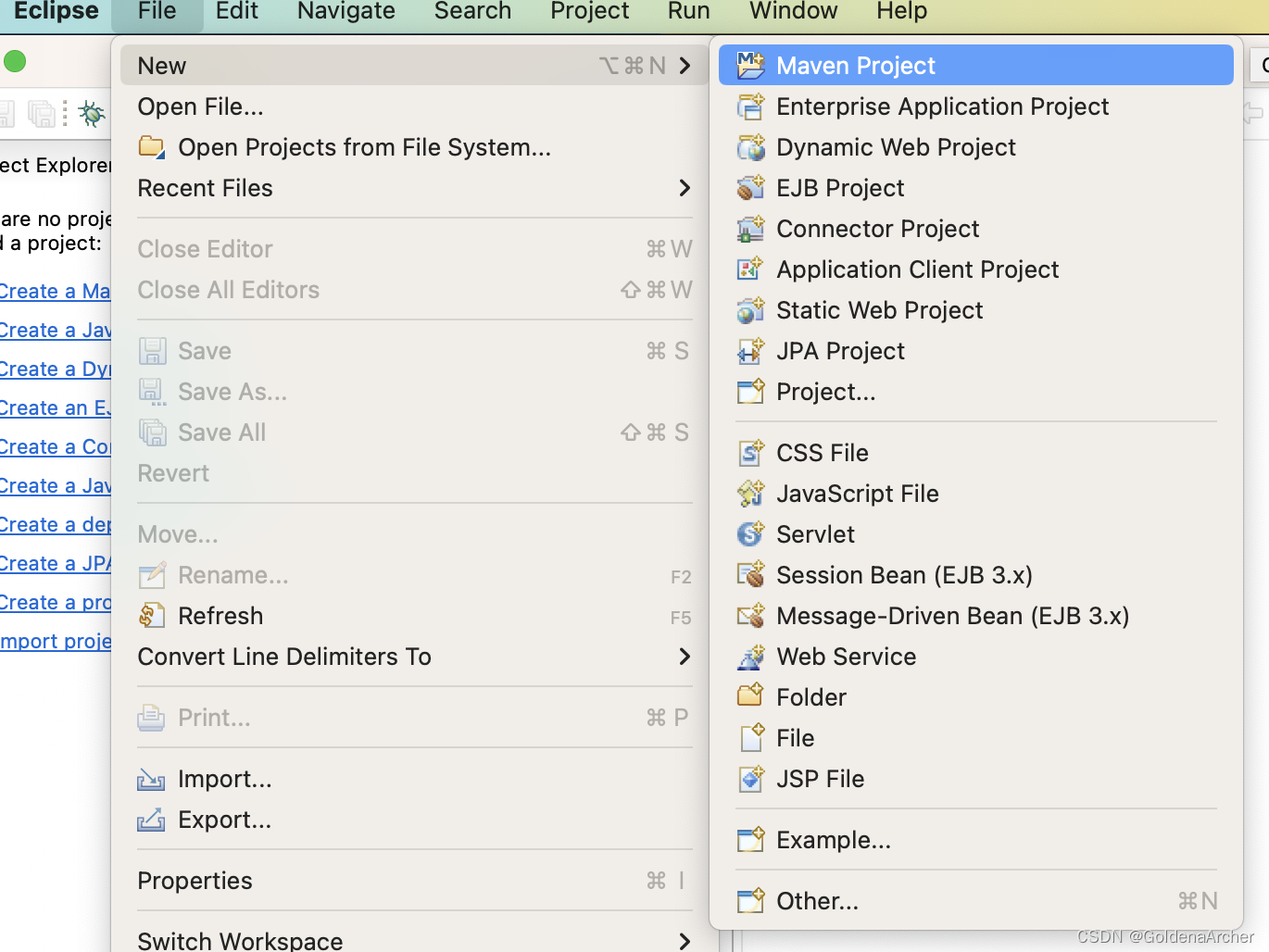The height and width of the screenshot is (952, 1269).
Task: Select Maven Project icon in New submenu
Action: tap(750, 66)
